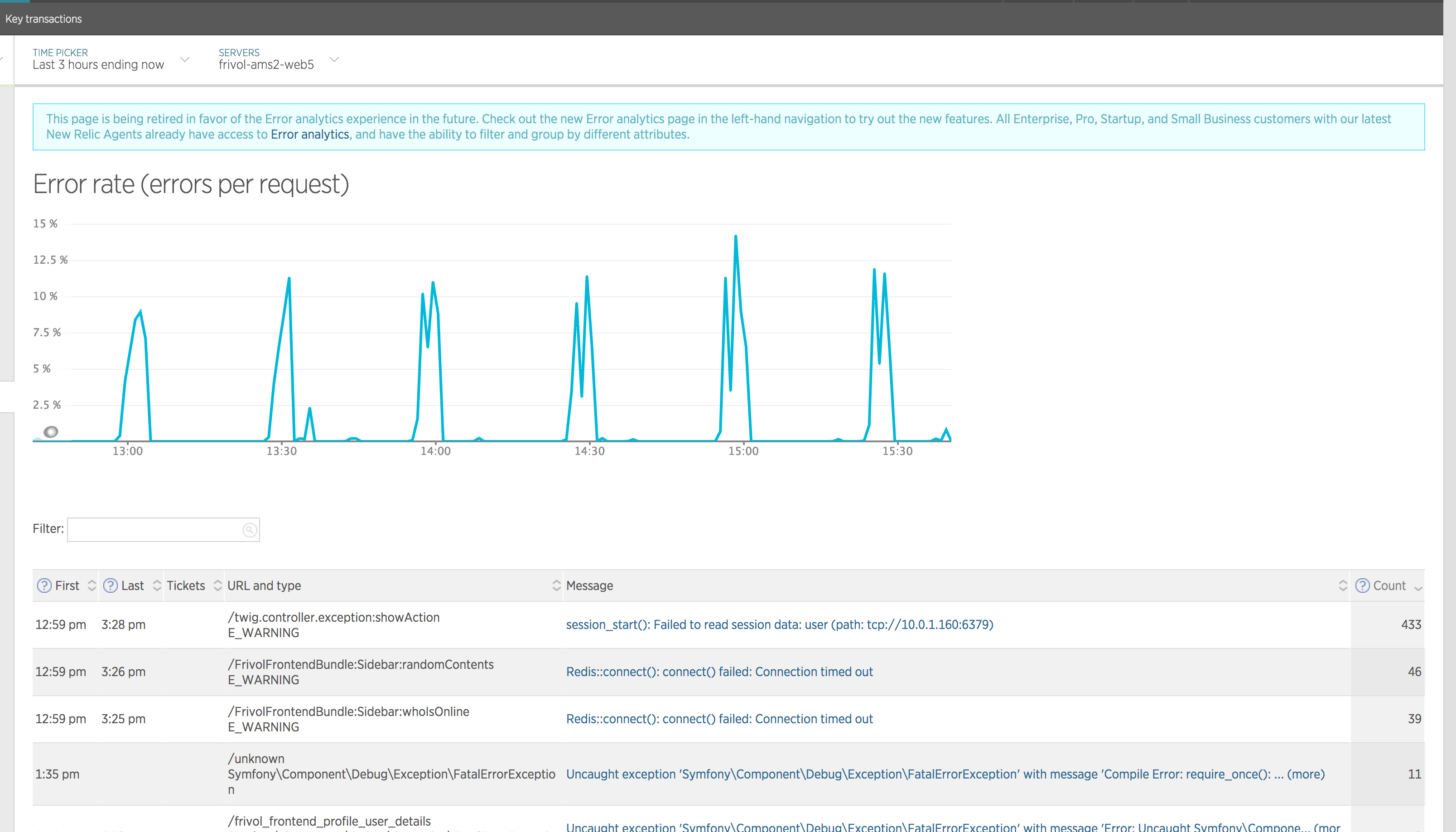
Task: Sort table by Last column arrows
Action: (156, 586)
